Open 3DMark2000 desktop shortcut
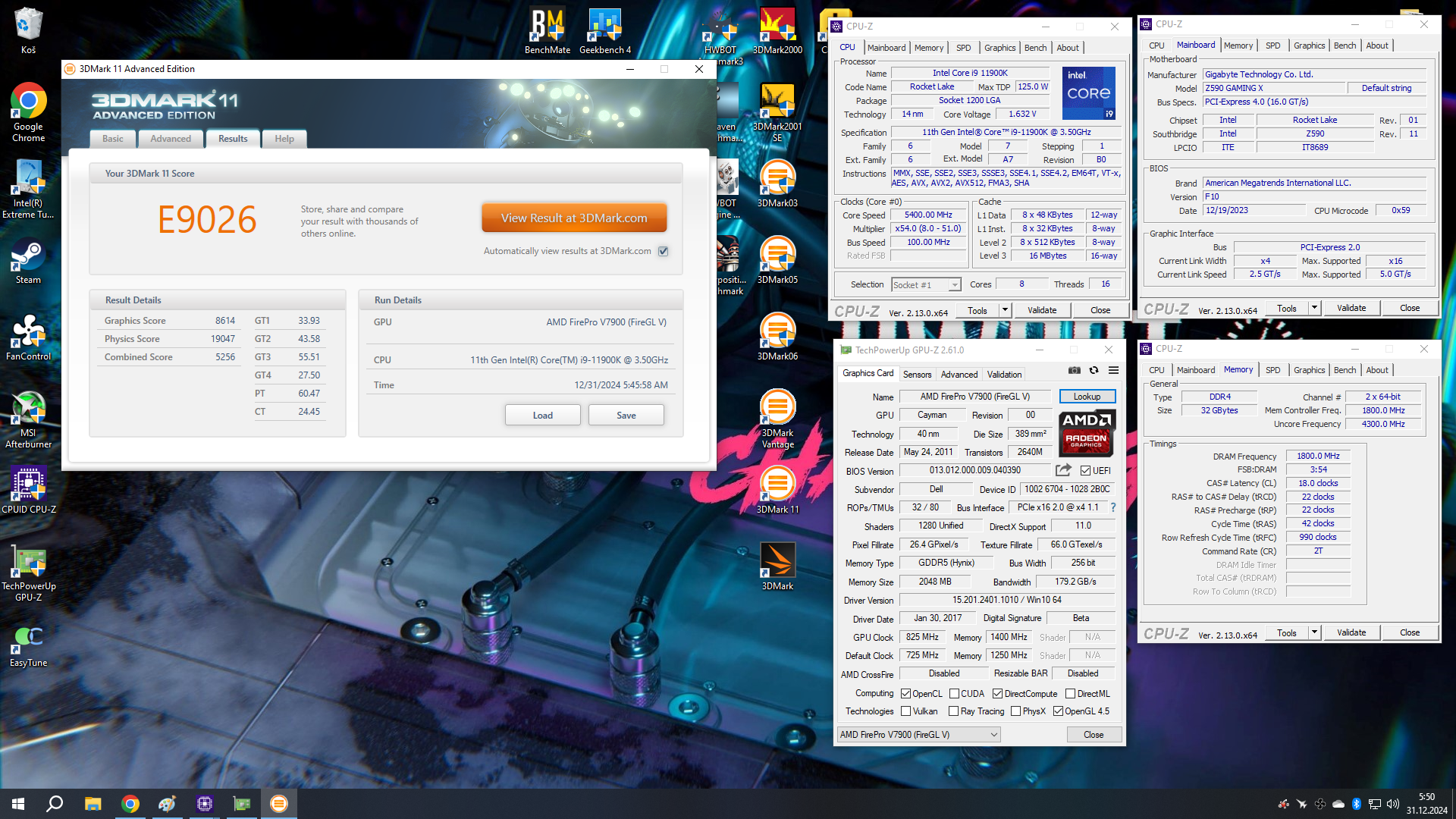Viewport: 1456px width, 819px height. pyautogui.click(x=777, y=32)
